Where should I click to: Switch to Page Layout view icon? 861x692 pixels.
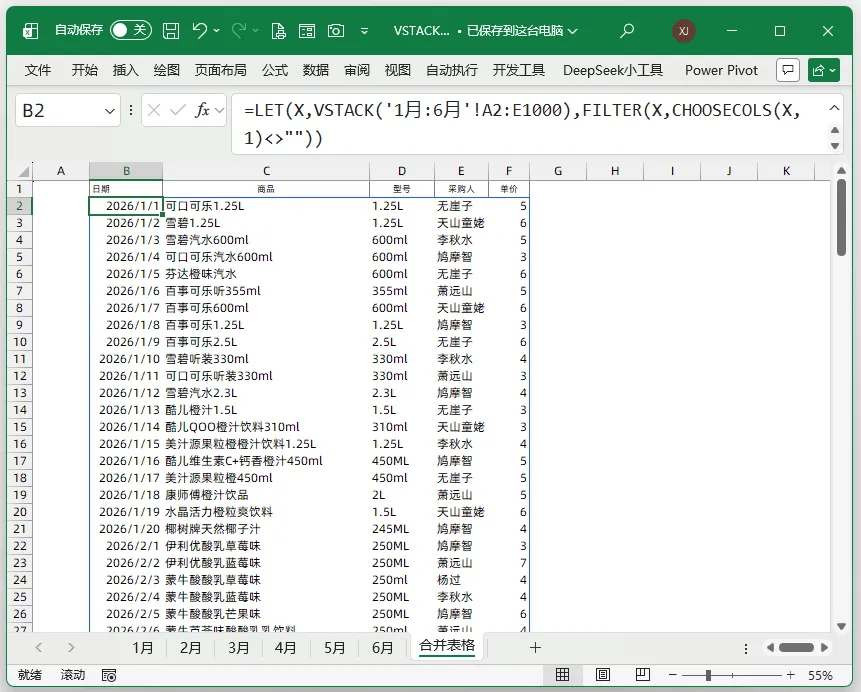point(602,675)
